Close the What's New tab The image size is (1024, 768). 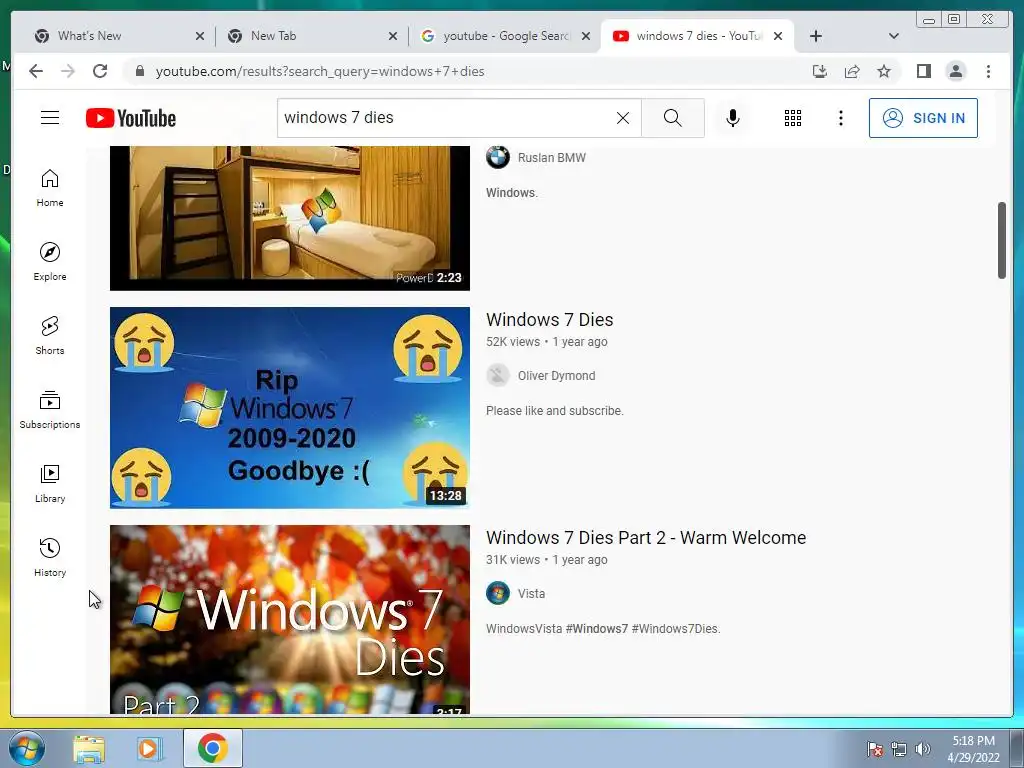tap(200, 37)
